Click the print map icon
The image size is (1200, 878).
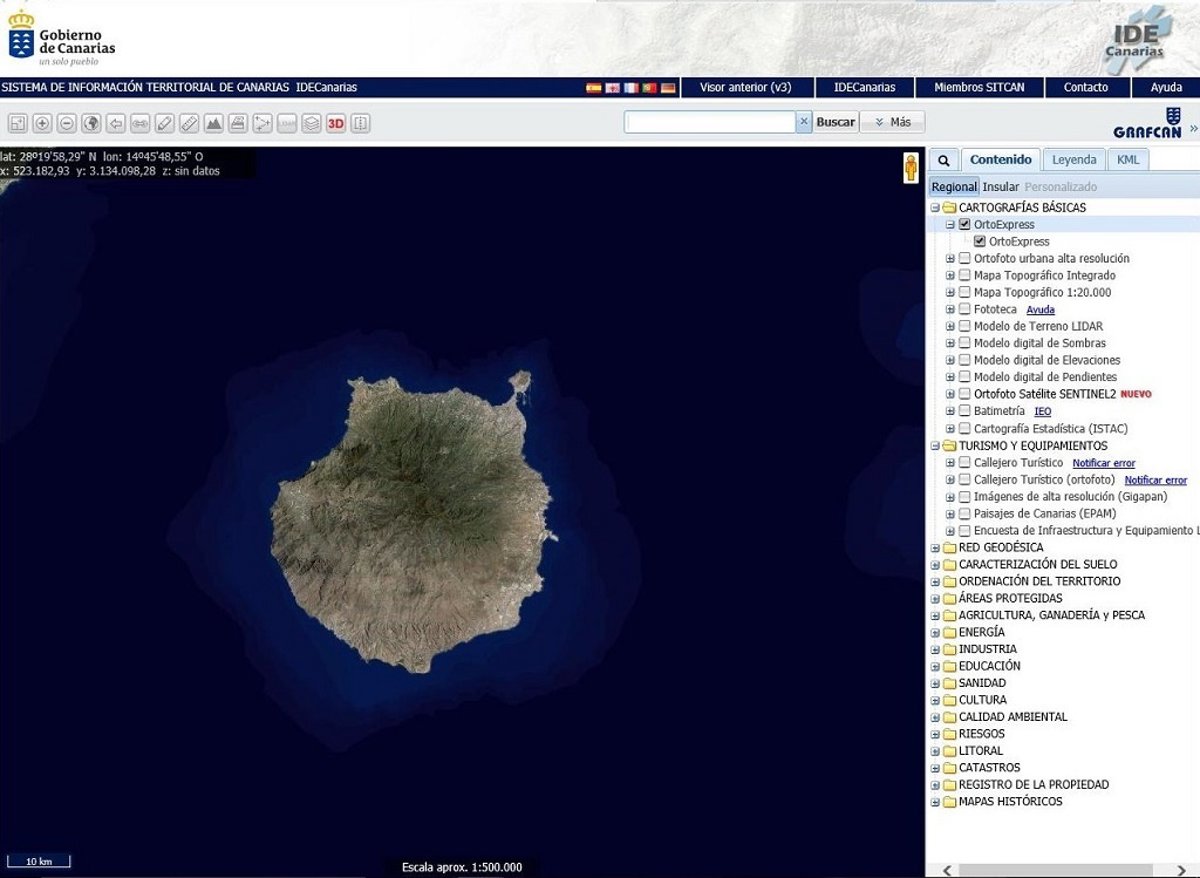[x=238, y=123]
